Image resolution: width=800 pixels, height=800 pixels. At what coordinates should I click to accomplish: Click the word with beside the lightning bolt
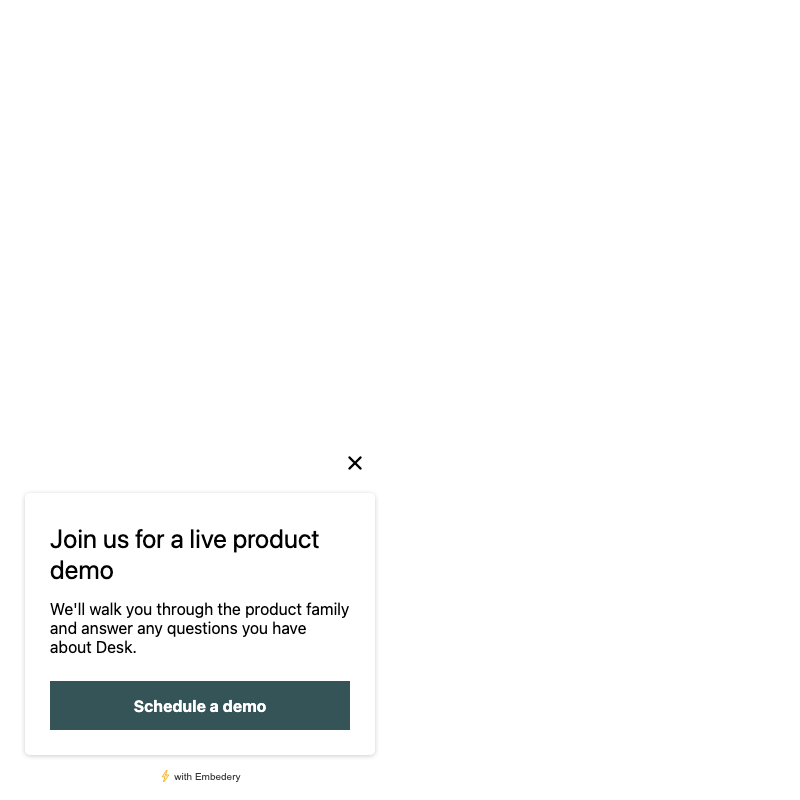(x=183, y=777)
